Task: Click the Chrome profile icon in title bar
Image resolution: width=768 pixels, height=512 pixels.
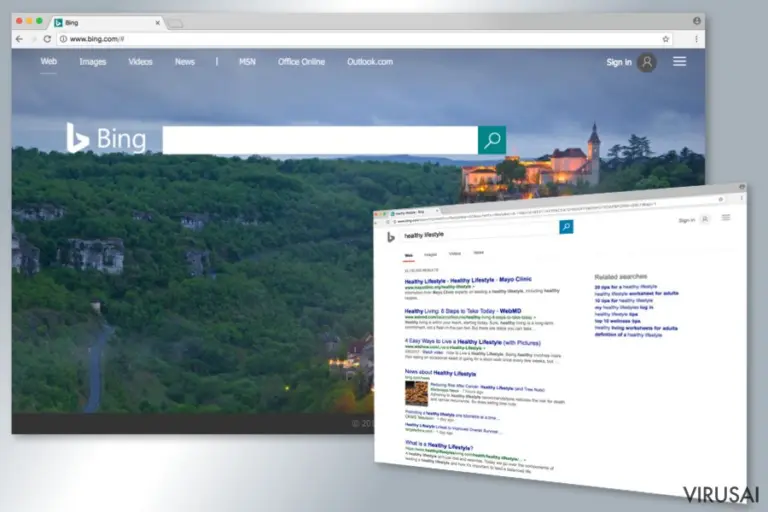Action: point(696,21)
